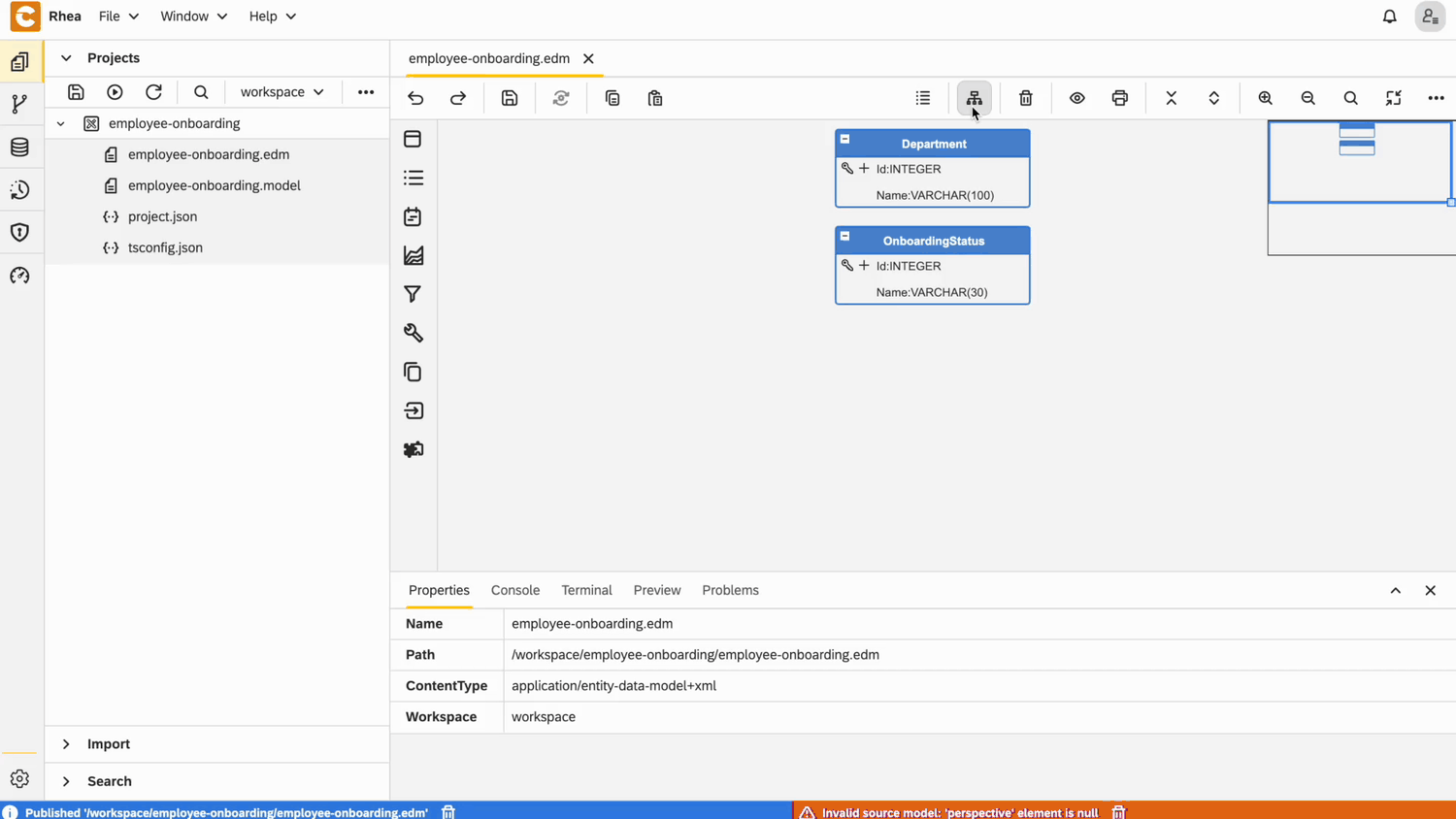Open the Window menu
1456x819 pixels.
pos(193,16)
